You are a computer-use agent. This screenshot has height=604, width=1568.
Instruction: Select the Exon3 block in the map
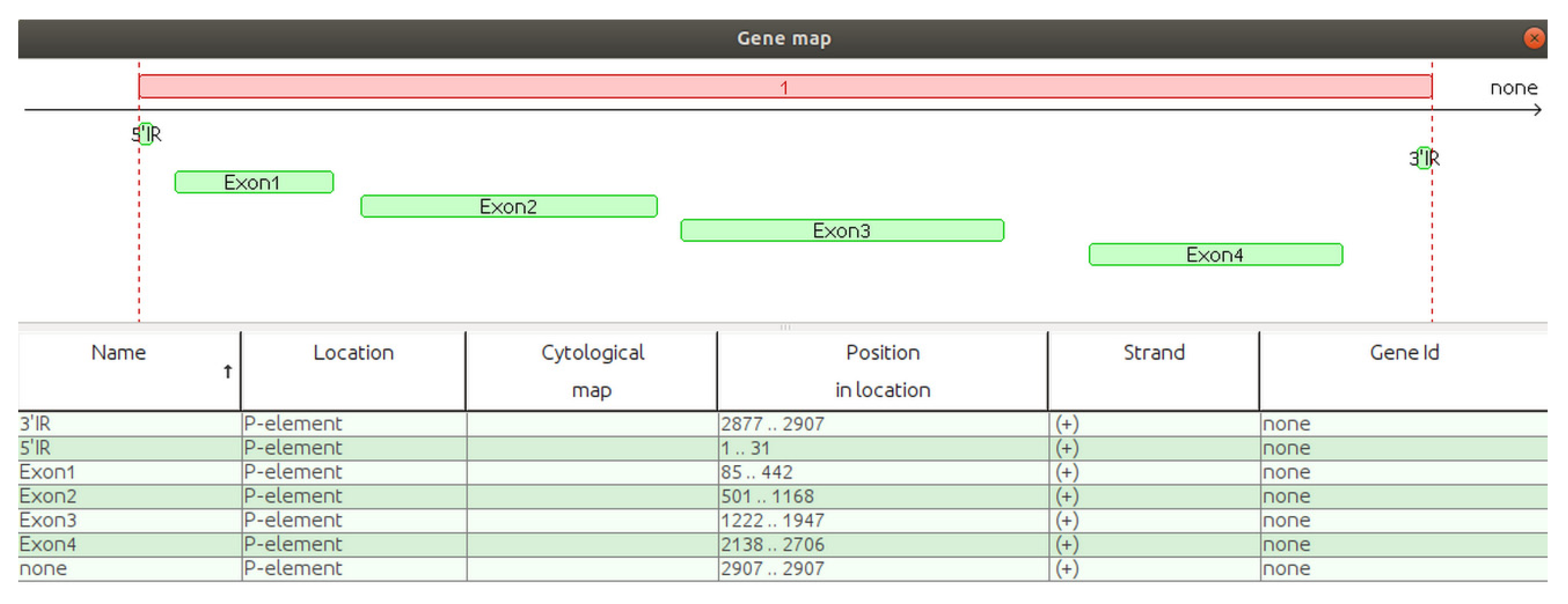click(x=842, y=230)
